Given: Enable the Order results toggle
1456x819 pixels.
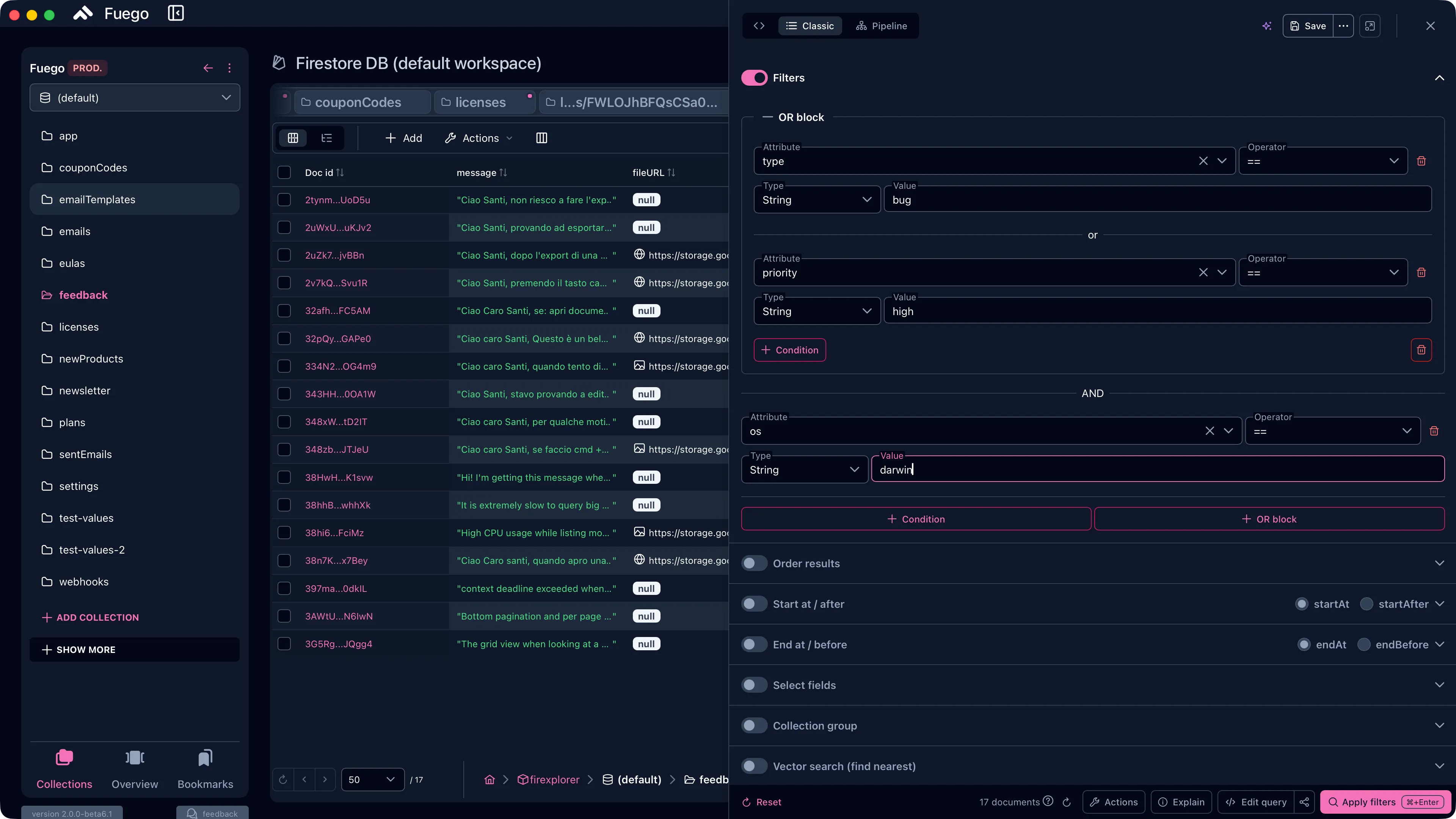Looking at the screenshot, I should pos(755,563).
